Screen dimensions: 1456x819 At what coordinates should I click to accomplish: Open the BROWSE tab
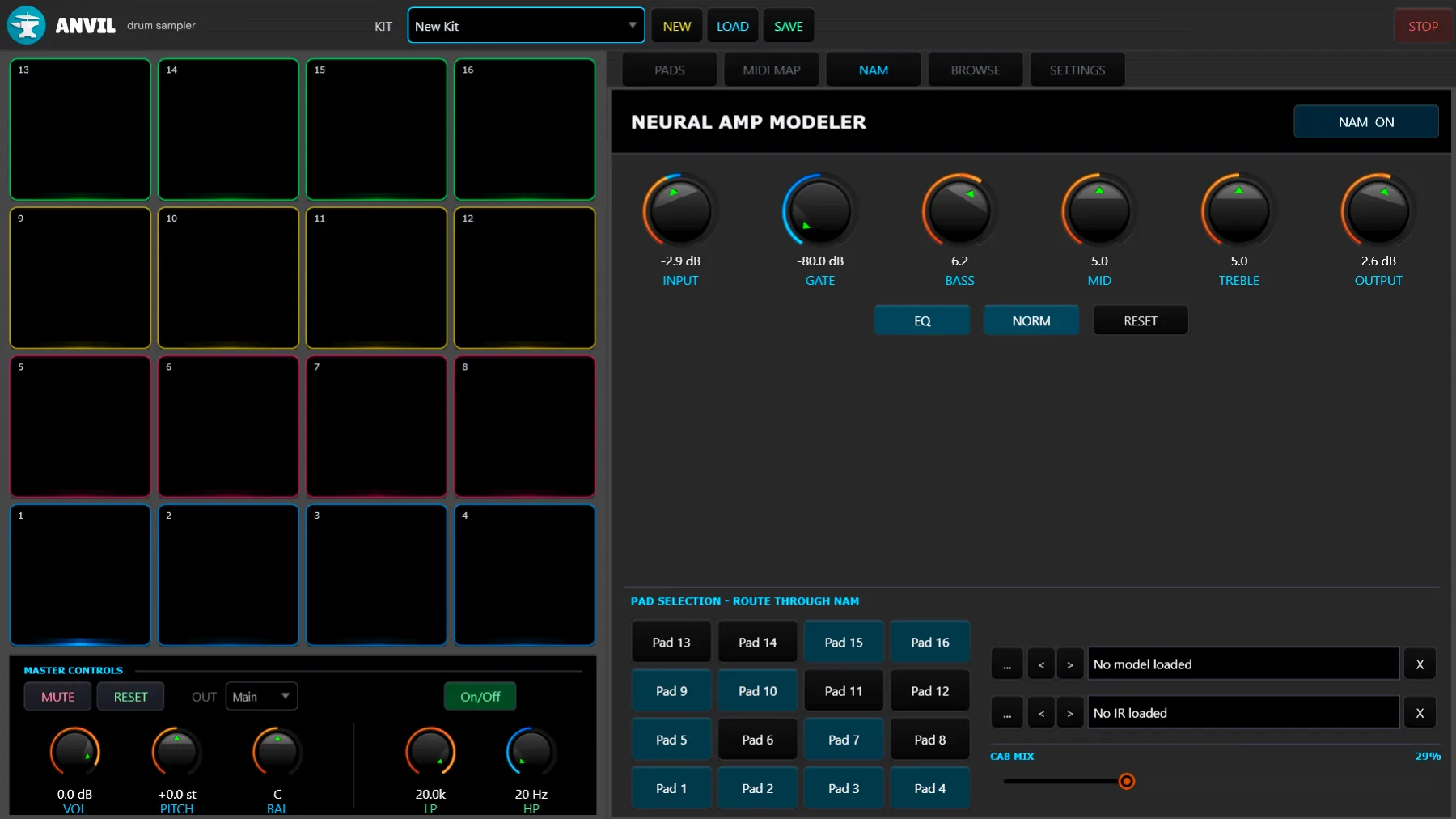point(976,70)
